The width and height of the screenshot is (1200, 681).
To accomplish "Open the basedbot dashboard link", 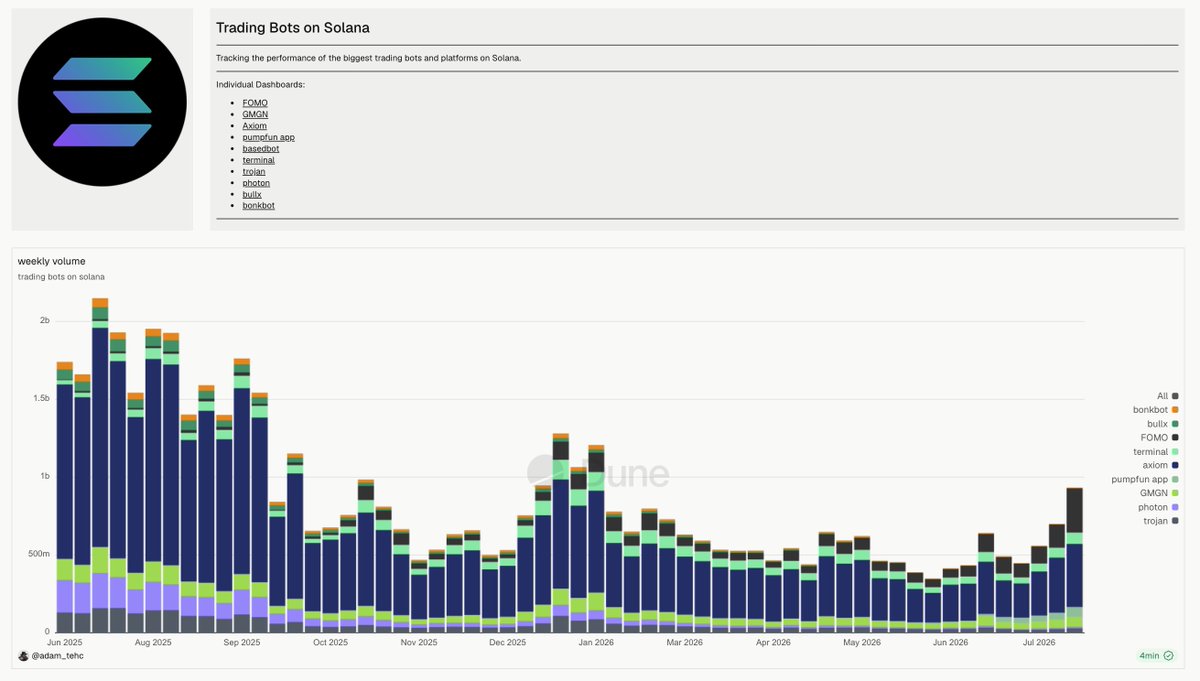I will click(x=261, y=148).
